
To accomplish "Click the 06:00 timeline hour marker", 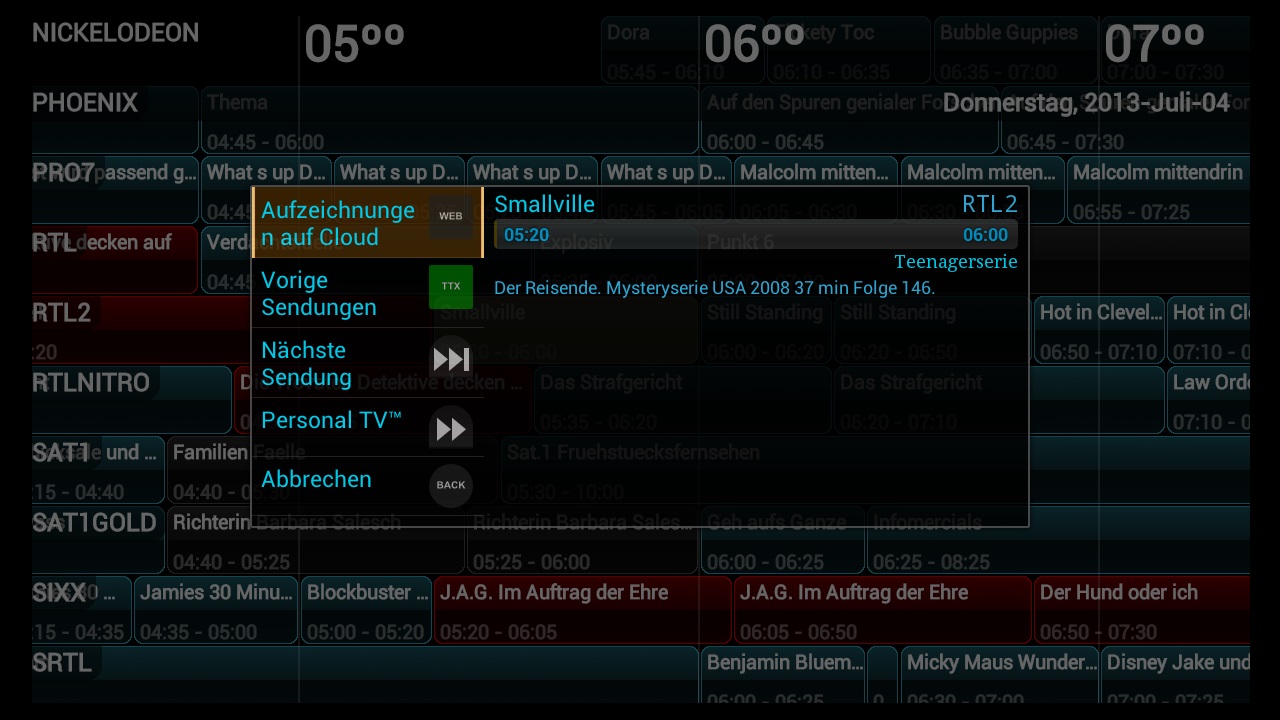I will 754,45.
